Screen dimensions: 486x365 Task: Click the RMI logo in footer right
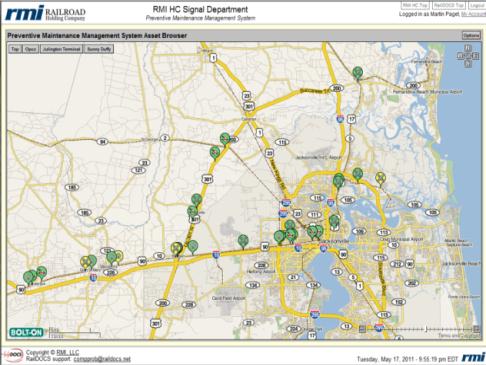click(473, 357)
